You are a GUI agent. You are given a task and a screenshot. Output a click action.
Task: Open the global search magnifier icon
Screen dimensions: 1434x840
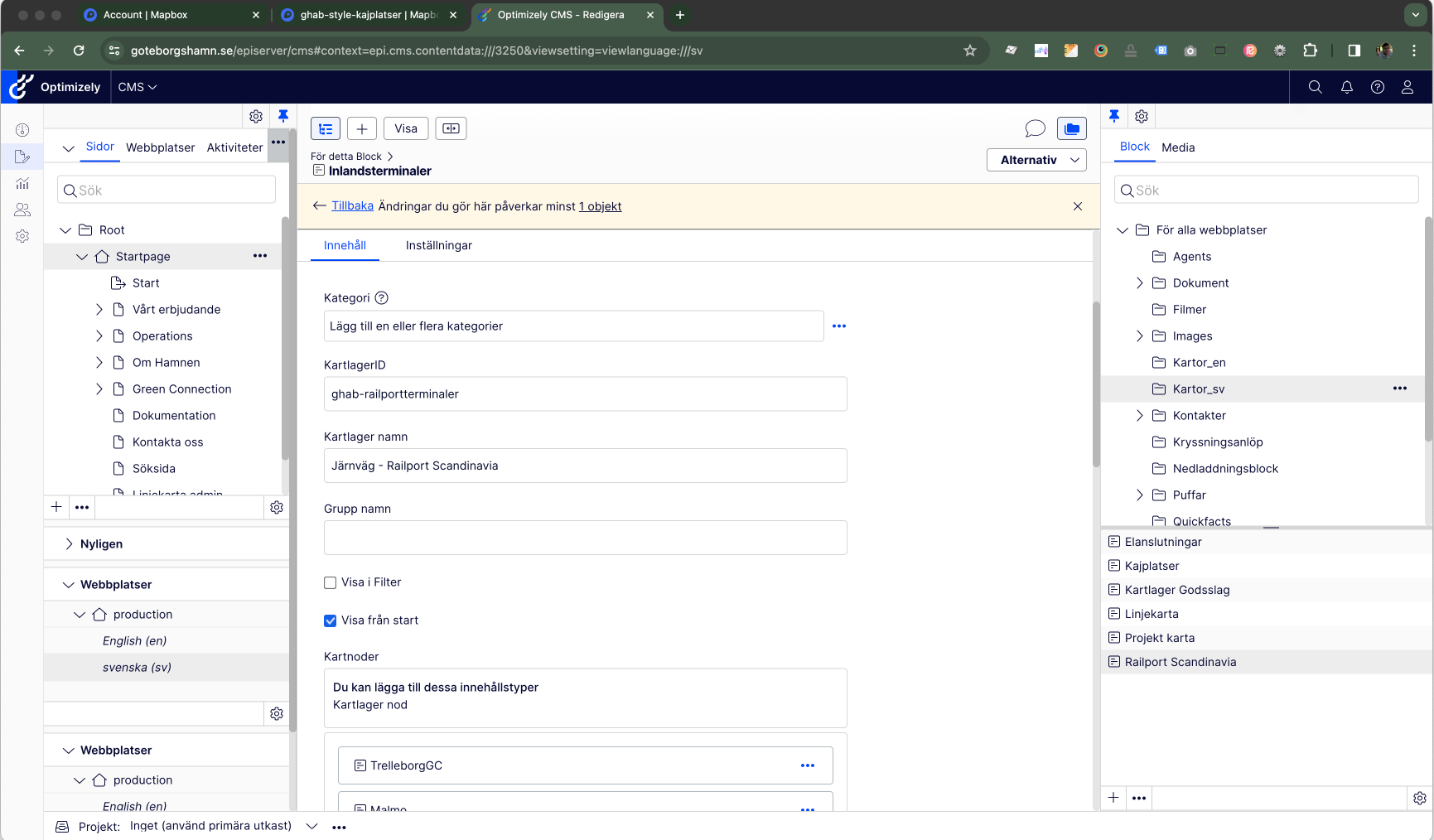pyautogui.click(x=1315, y=87)
